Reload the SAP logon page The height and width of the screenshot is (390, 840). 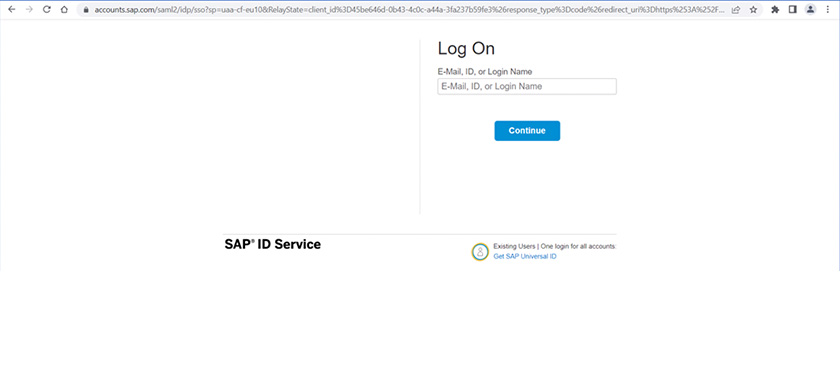click(47, 9)
